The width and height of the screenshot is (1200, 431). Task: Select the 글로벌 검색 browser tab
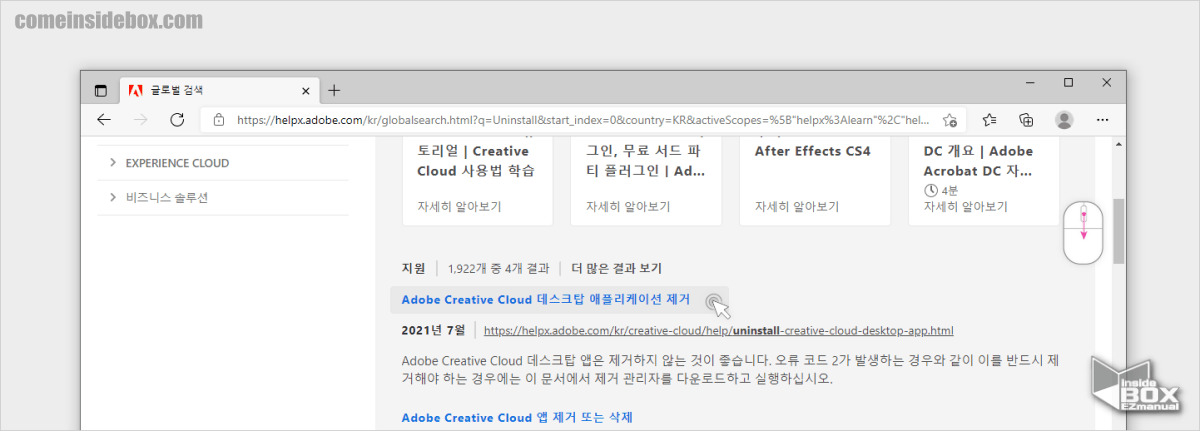(x=218, y=90)
